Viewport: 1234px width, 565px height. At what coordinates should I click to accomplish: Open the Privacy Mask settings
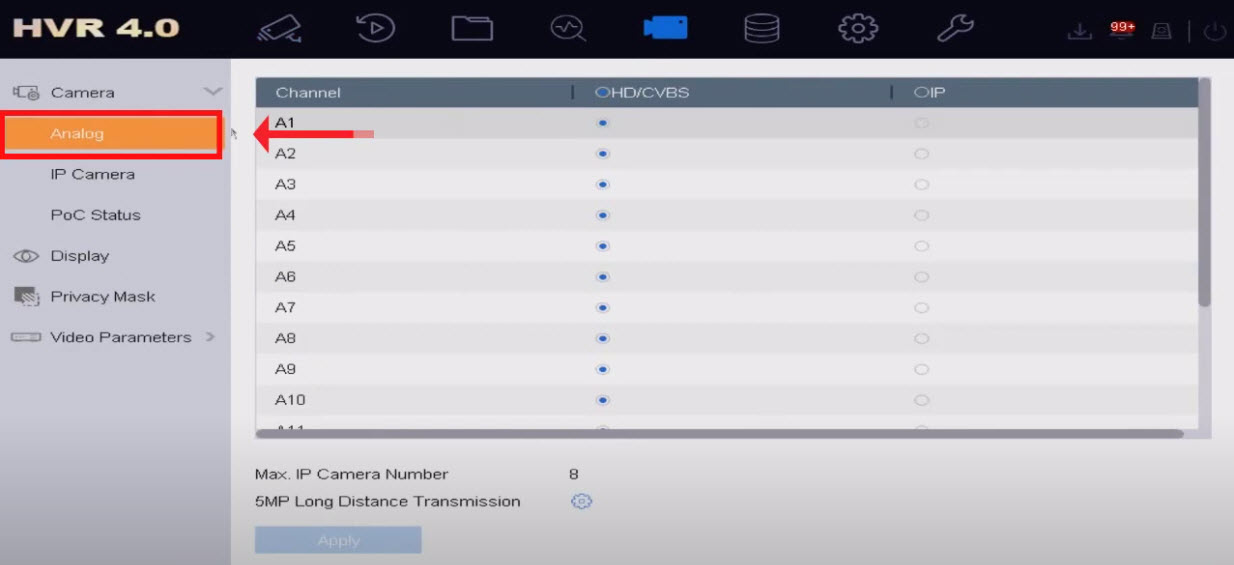pos(102,297)
